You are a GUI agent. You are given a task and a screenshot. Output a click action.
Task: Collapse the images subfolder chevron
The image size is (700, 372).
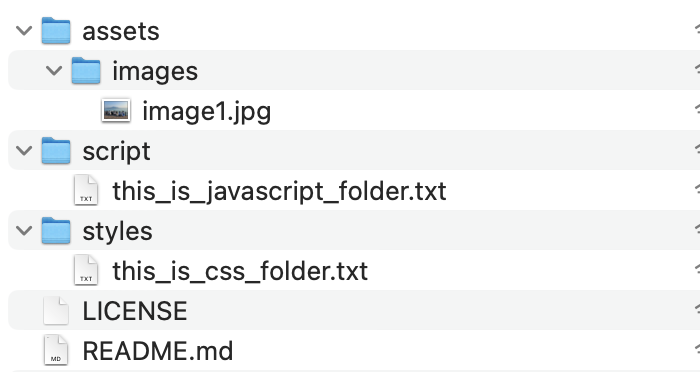click(x=54, y=71)
